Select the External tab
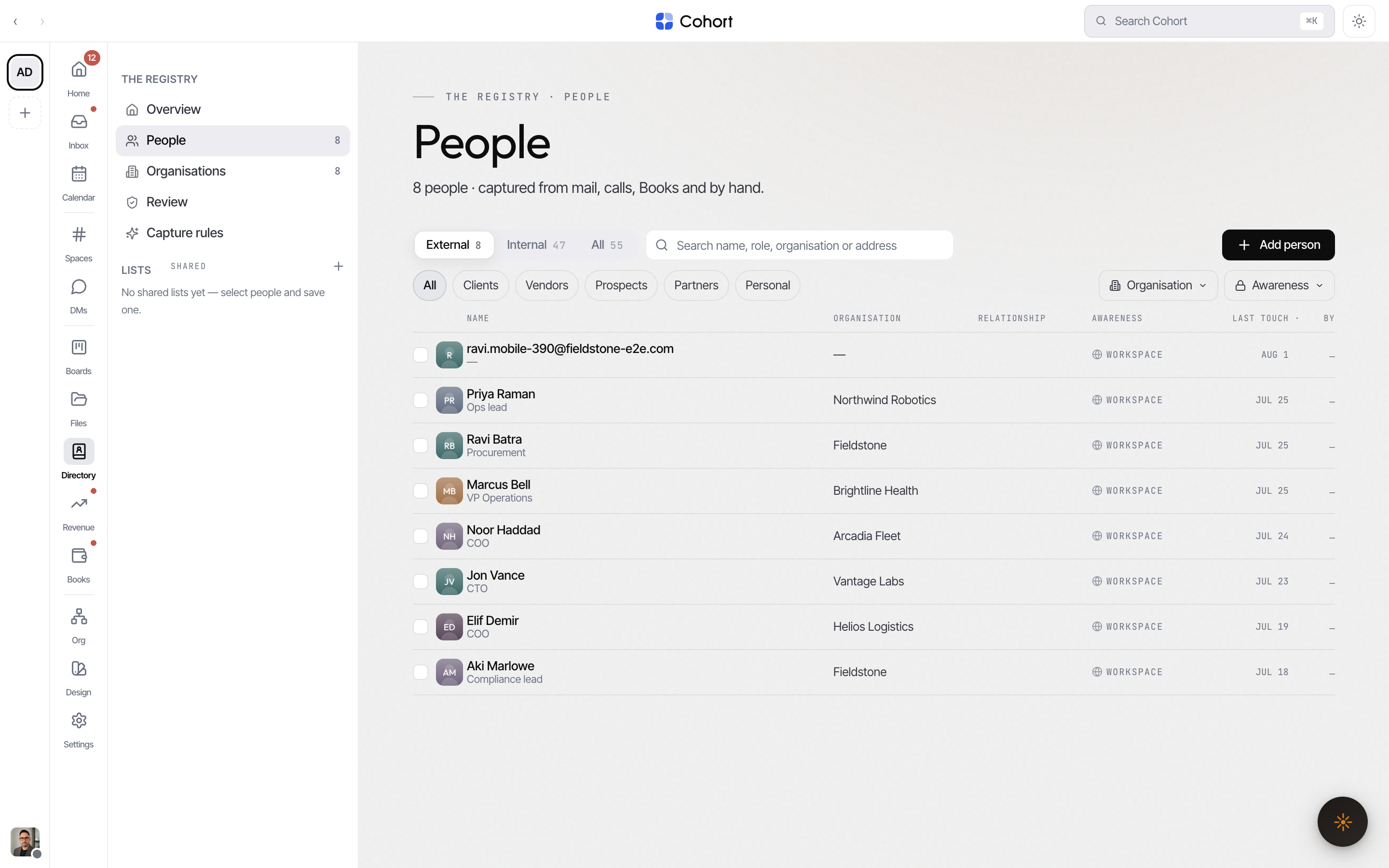This screenshot has height=868, width=1389. [x=453, y=245]
